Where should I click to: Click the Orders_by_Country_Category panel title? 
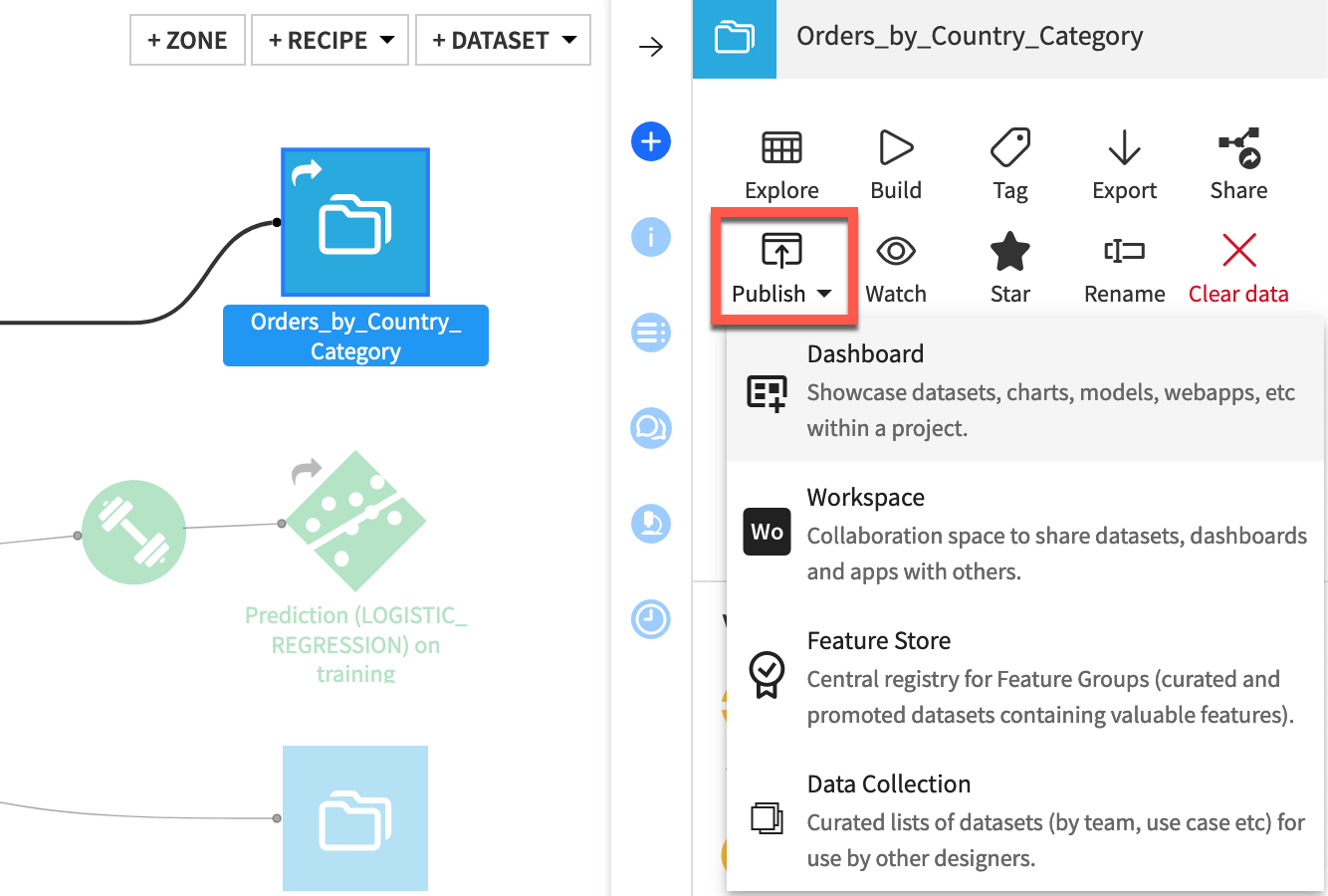[x=970, y=37]
